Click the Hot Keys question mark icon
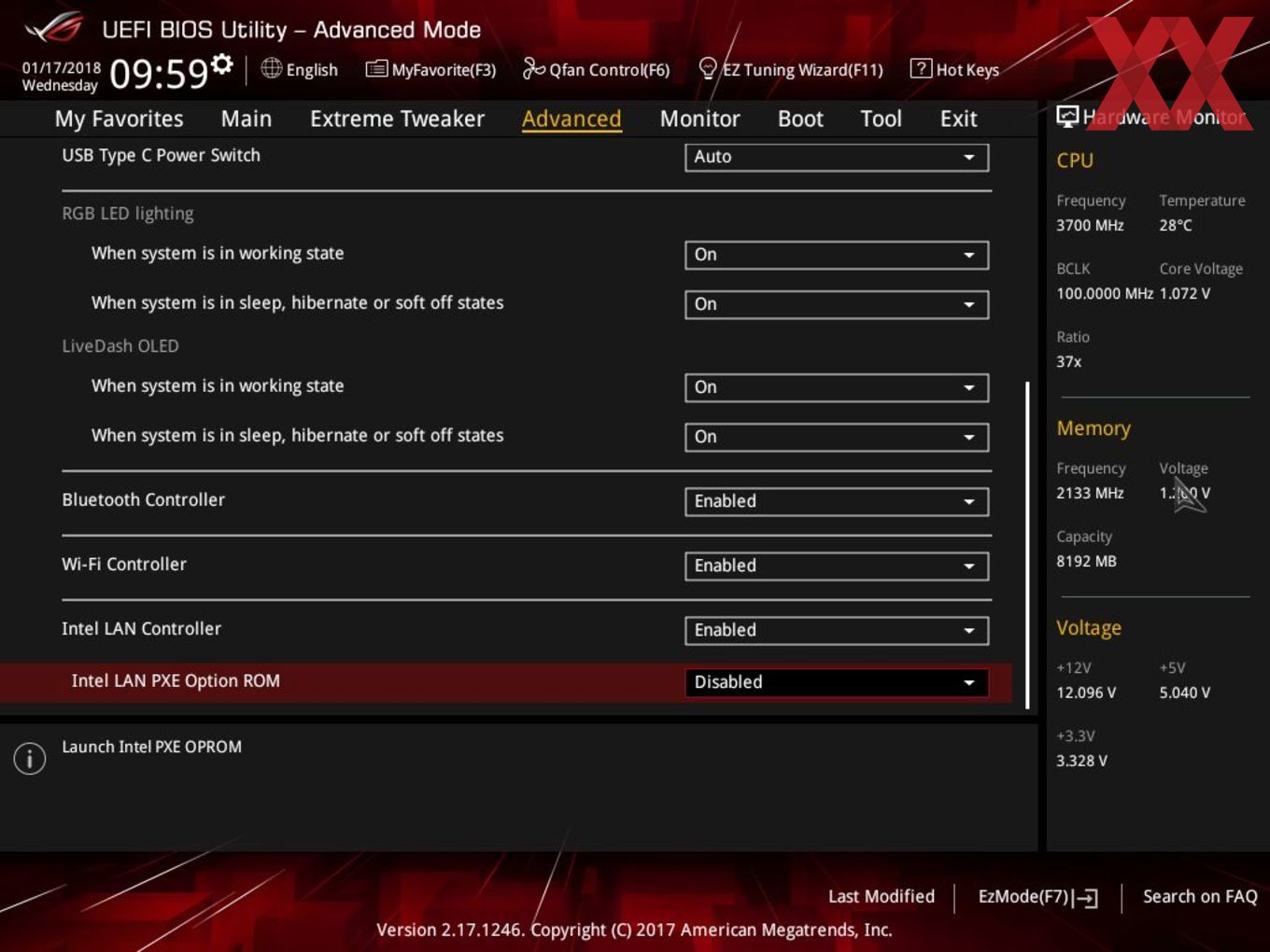1270x952 pixels. [921, 68]
